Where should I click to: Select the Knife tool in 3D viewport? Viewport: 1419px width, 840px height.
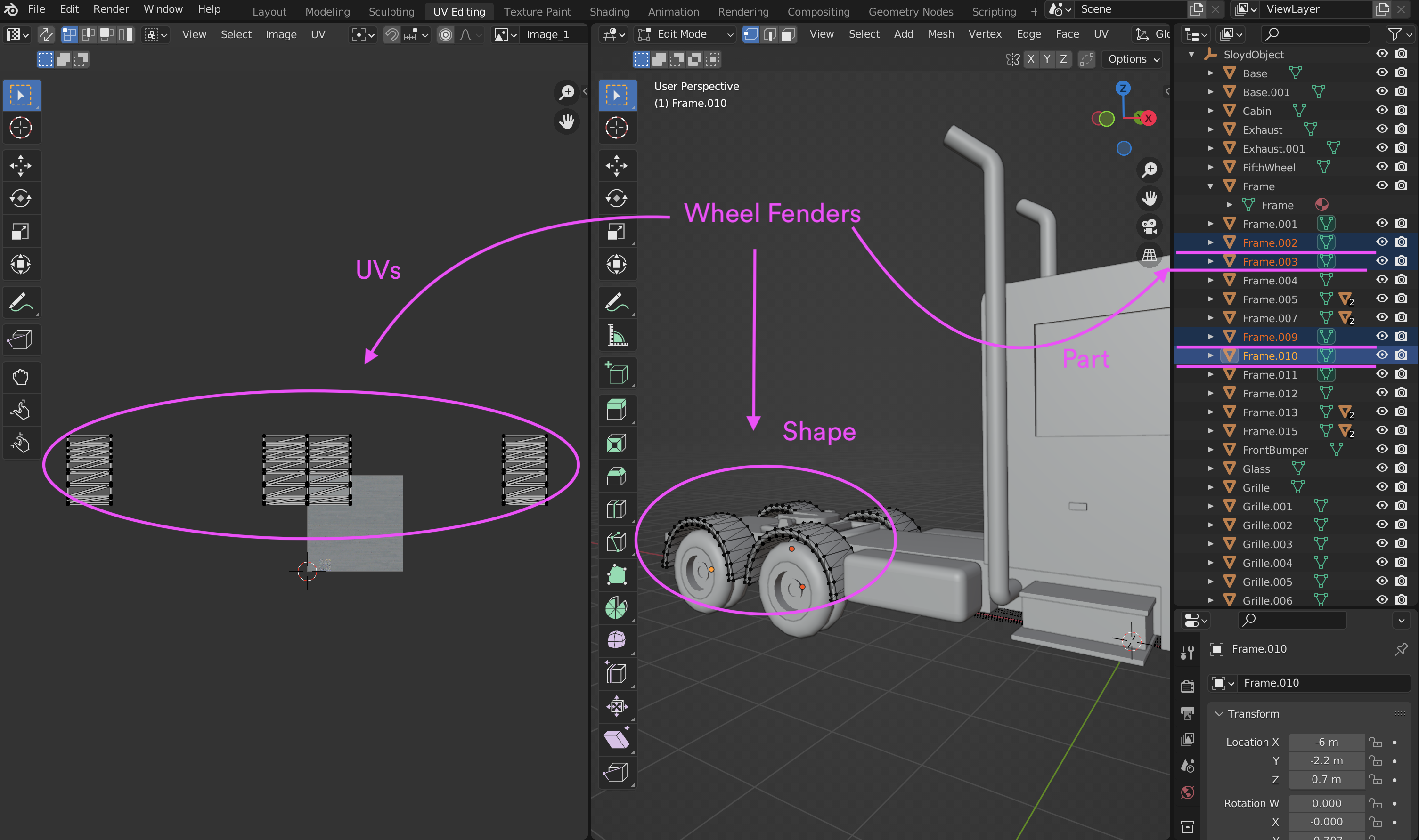(x=616, y=541)
